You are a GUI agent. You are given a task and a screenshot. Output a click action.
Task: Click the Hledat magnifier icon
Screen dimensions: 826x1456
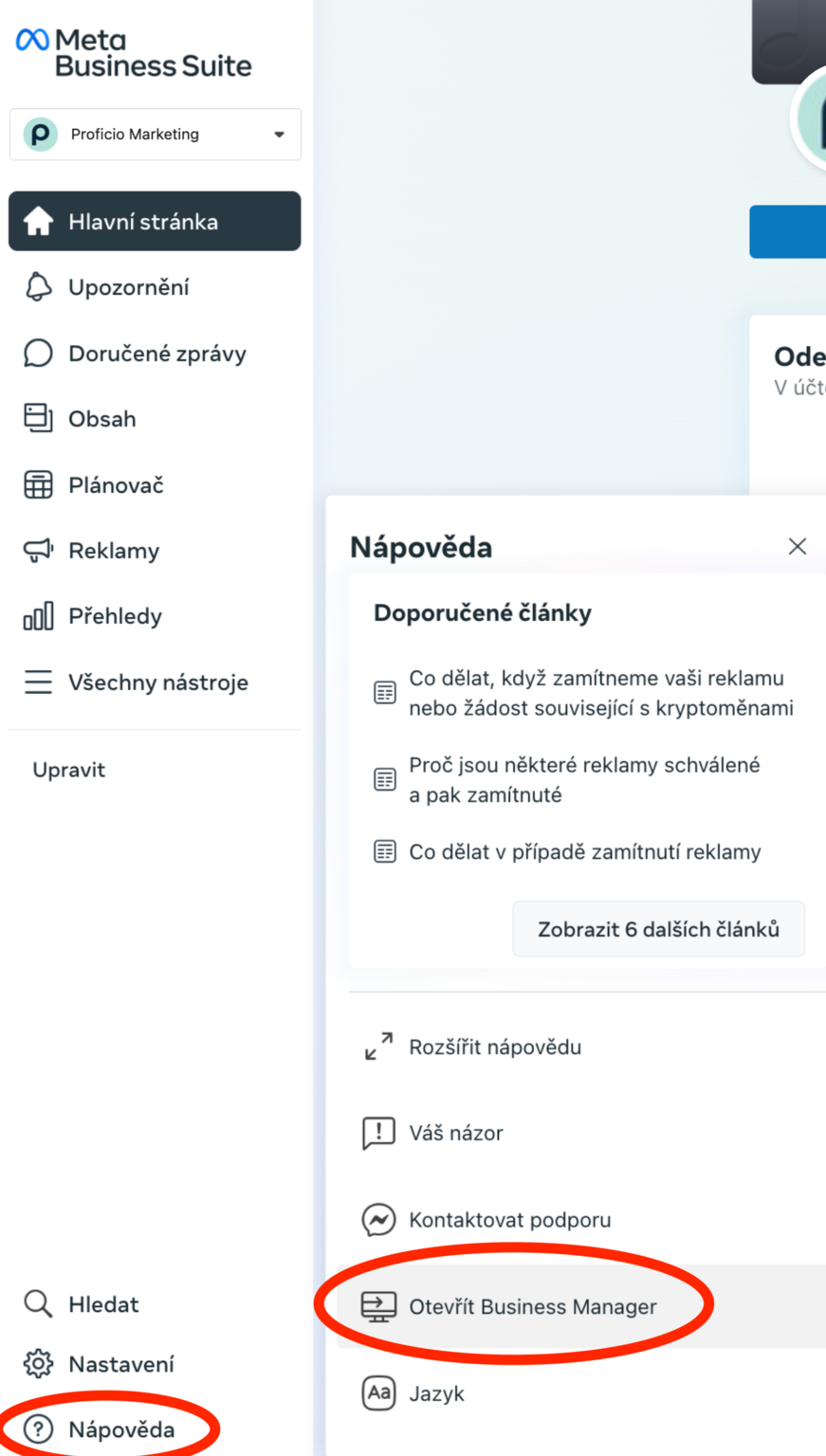[x=38, y=1304]
